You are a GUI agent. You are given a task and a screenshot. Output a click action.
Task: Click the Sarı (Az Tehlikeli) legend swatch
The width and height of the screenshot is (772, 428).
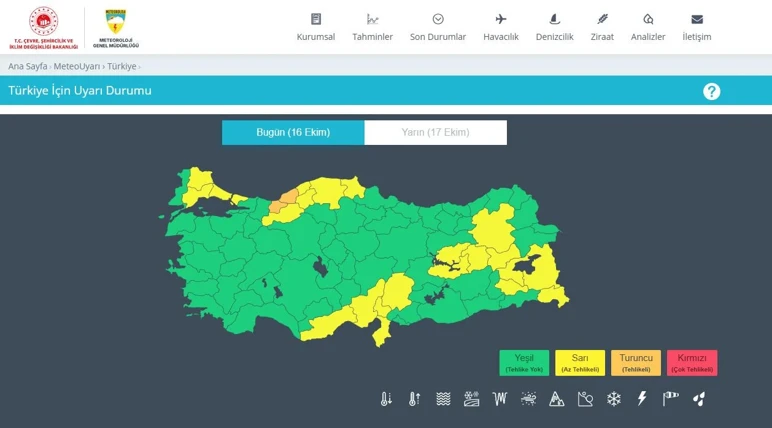pyautogui.click(x=580, y=363)
